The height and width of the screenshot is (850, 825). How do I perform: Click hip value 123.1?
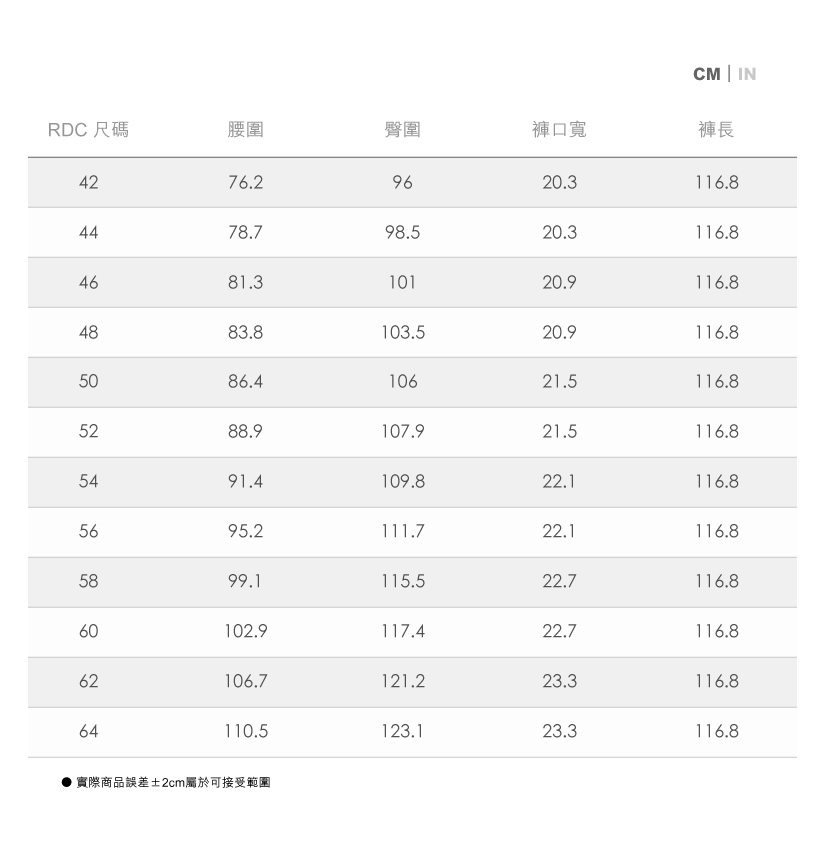pos(402,731)
